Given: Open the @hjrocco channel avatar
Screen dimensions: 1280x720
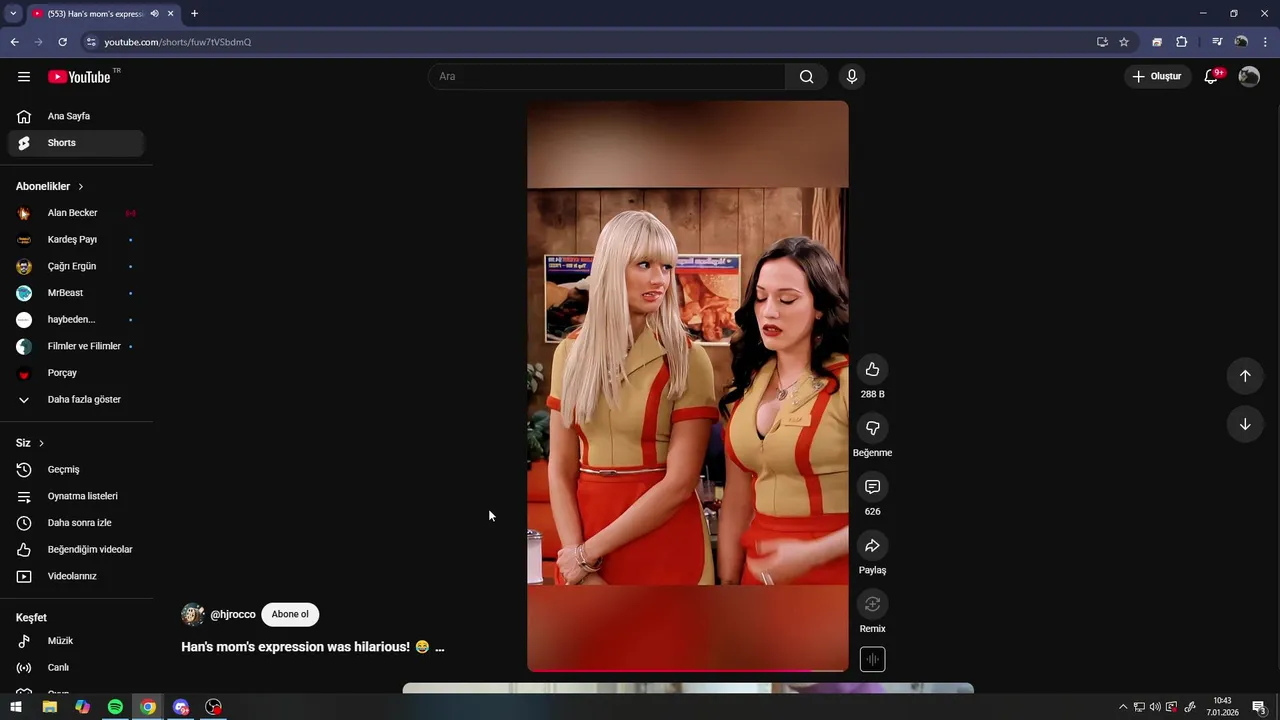Looking at the screenshot, I should point(193,615).
